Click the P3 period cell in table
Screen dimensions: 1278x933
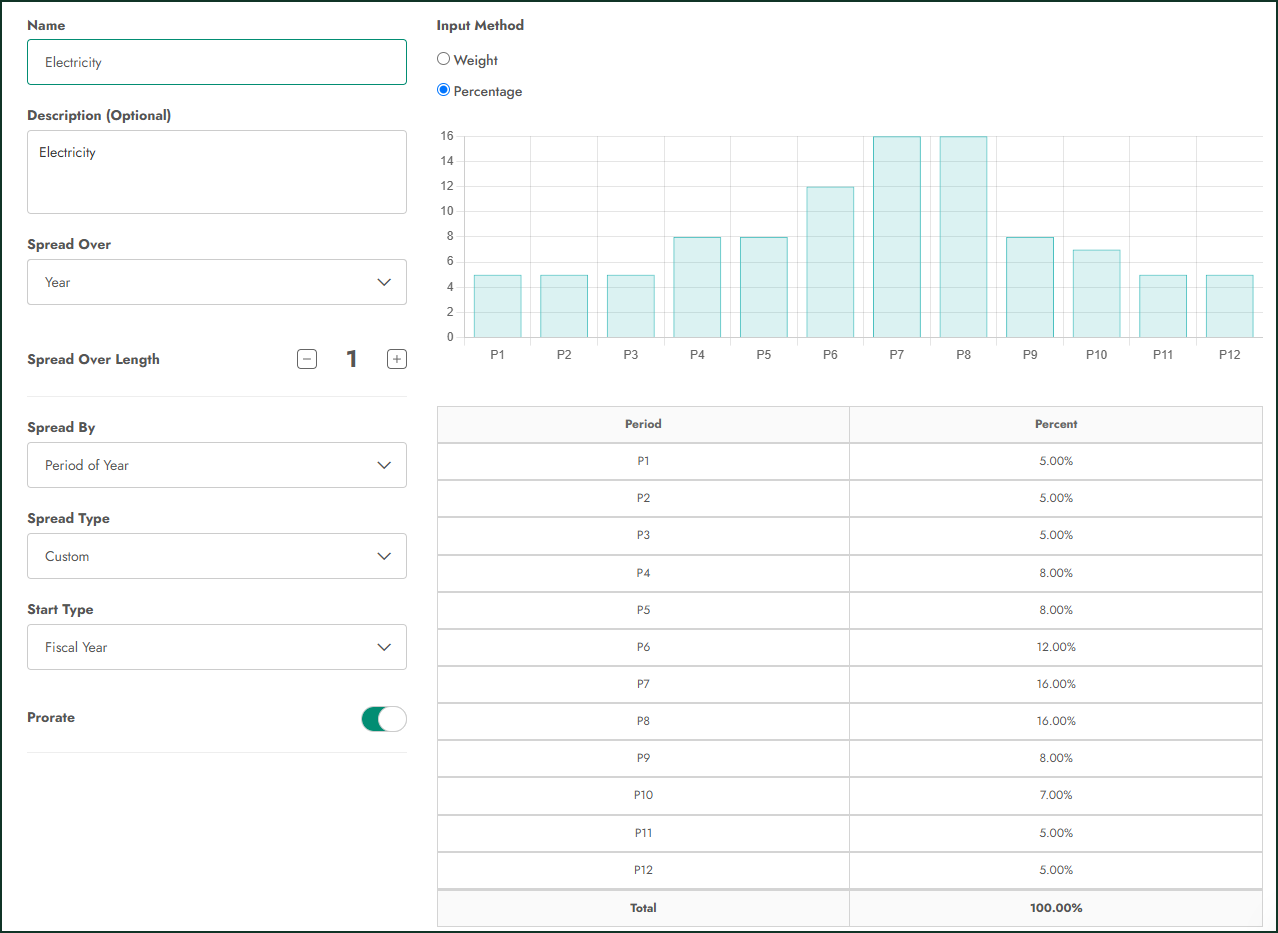pyautogui.click(x=643, y=535)
